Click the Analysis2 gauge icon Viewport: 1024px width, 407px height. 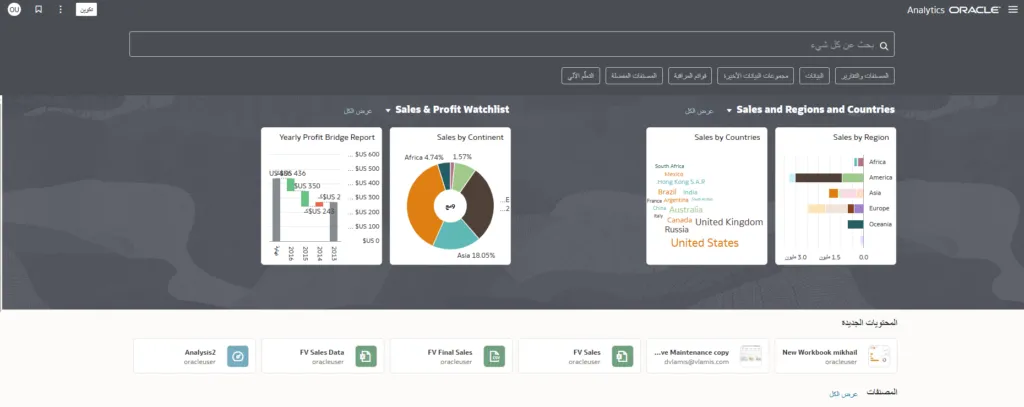pyautogui.click(x=237, y=356)
